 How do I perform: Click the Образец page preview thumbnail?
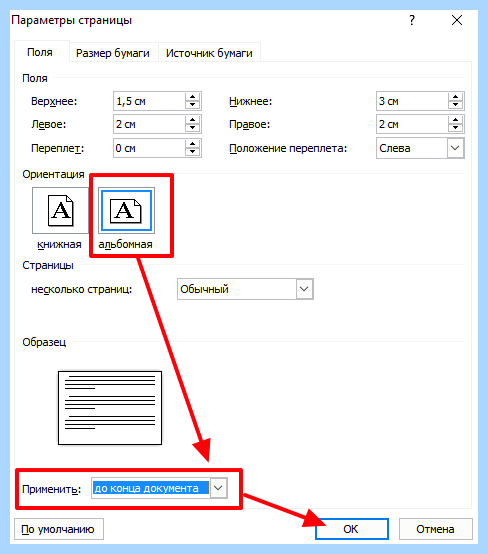(110, 408)
